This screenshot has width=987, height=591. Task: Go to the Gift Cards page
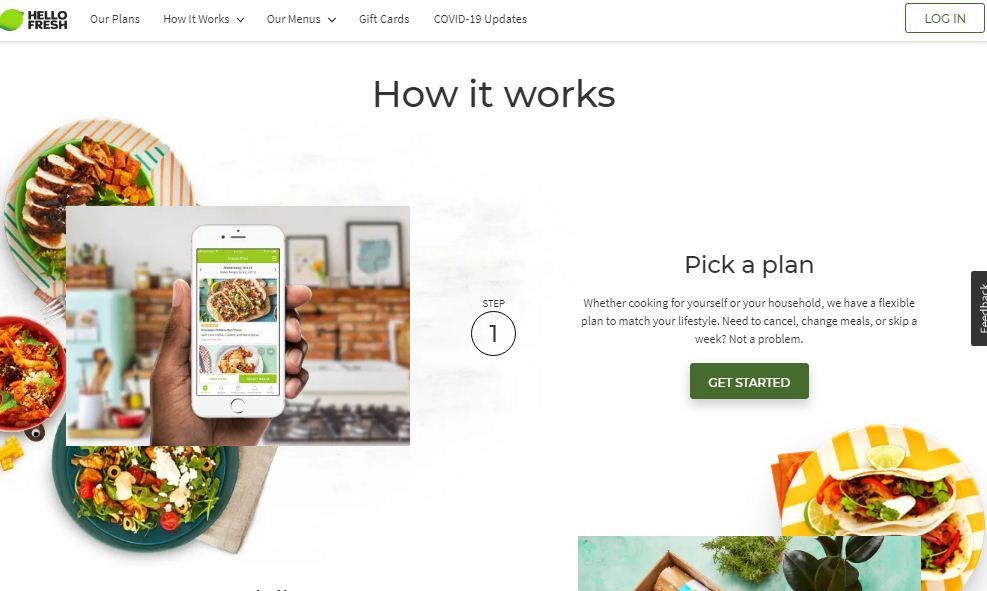pos(384,19)
